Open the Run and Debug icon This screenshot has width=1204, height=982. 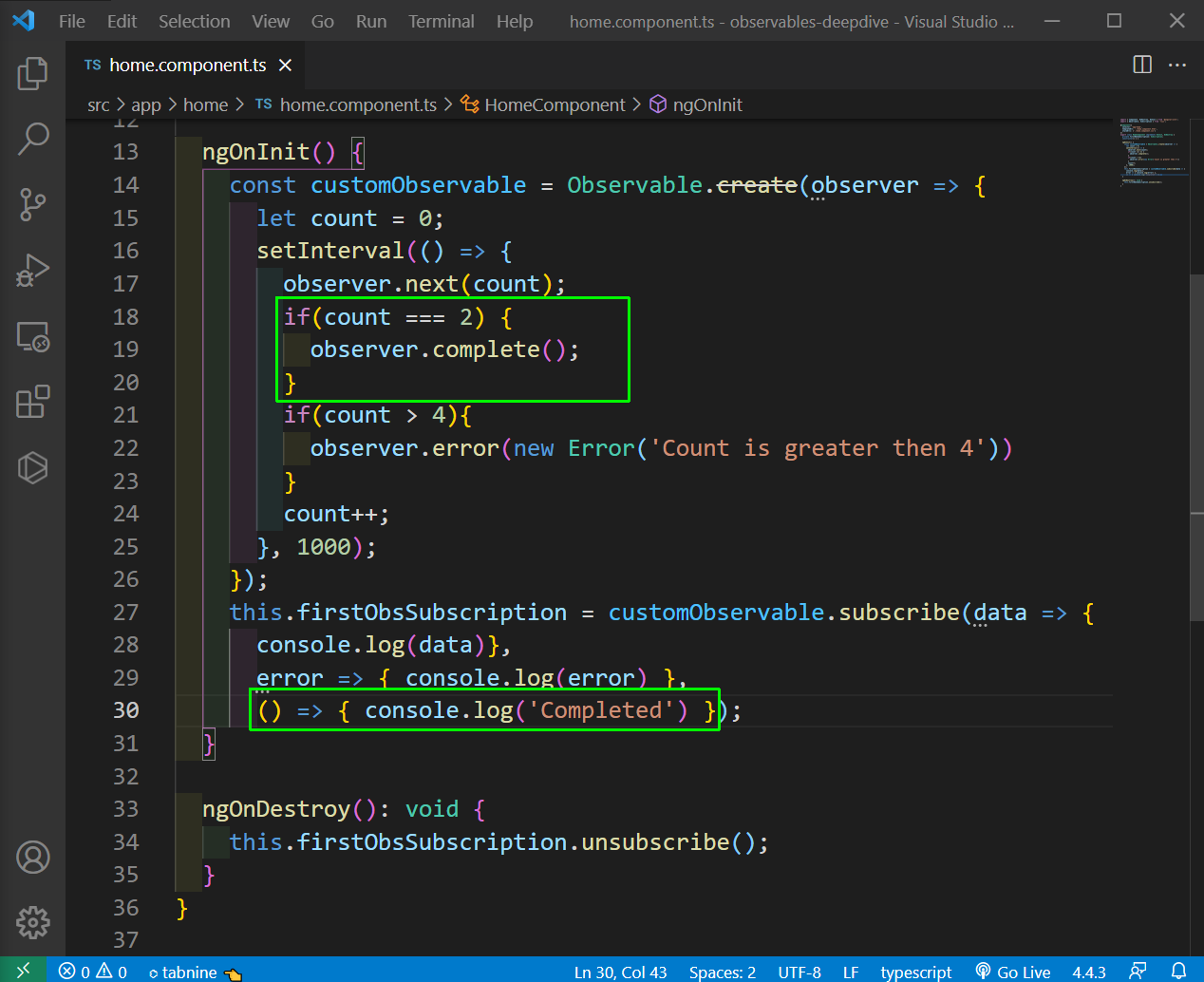pyautogui.click(x=32, y=271)
